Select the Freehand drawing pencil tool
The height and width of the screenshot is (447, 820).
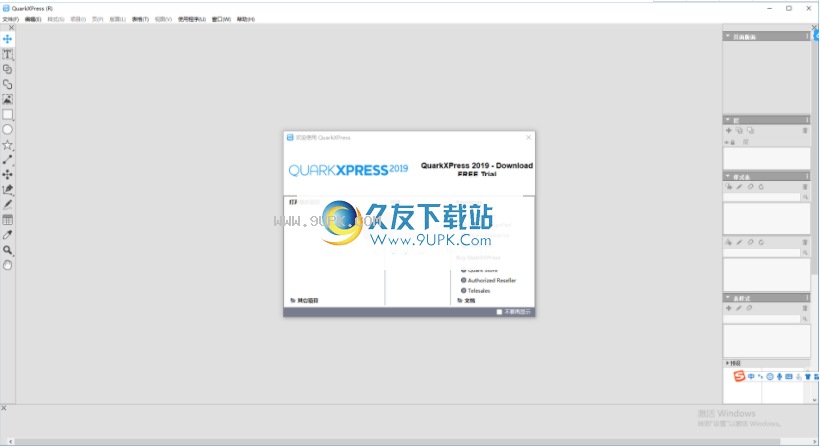click(x=7, y=205)
